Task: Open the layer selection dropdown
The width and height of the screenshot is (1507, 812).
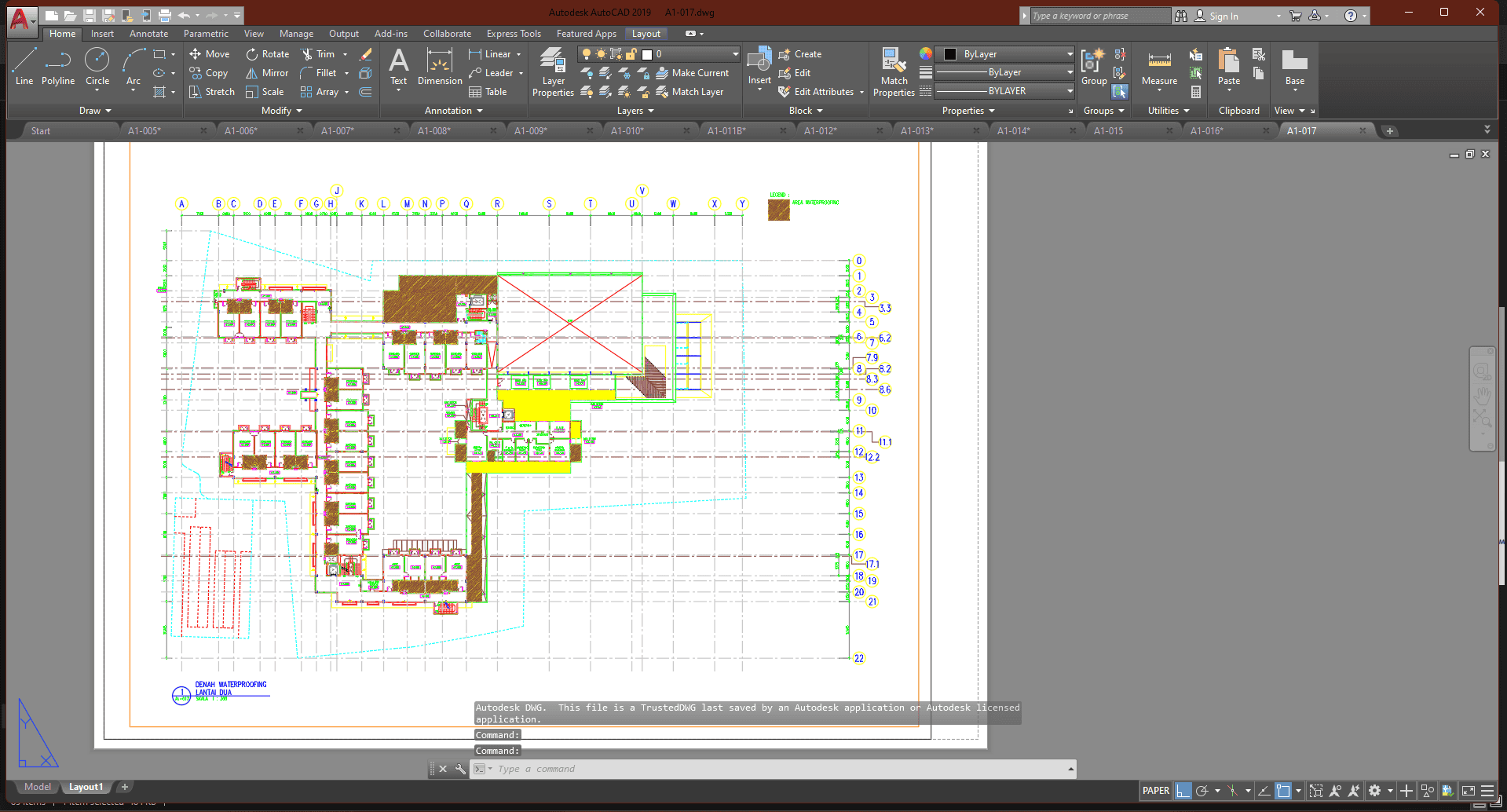Action: click(x=735, y=54)
